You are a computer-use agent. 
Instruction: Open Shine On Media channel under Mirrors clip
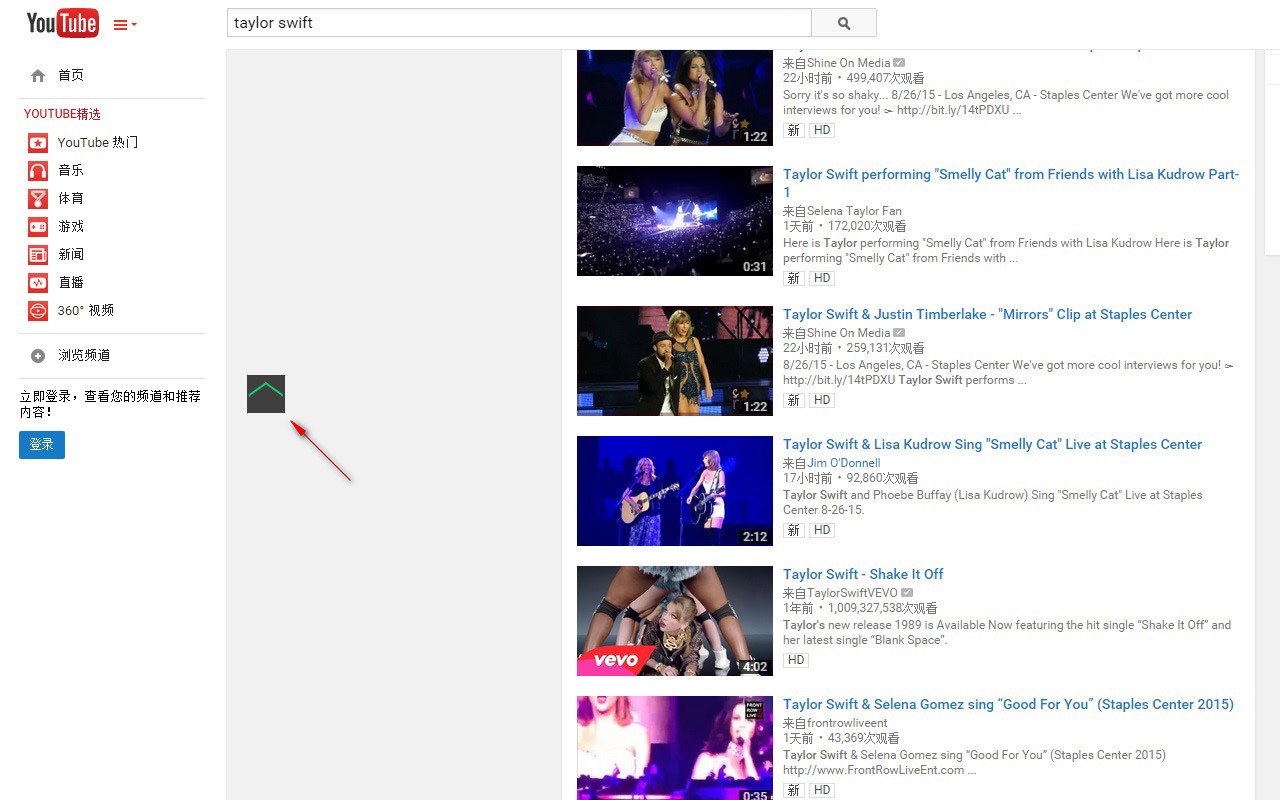(x=848, y=333)
